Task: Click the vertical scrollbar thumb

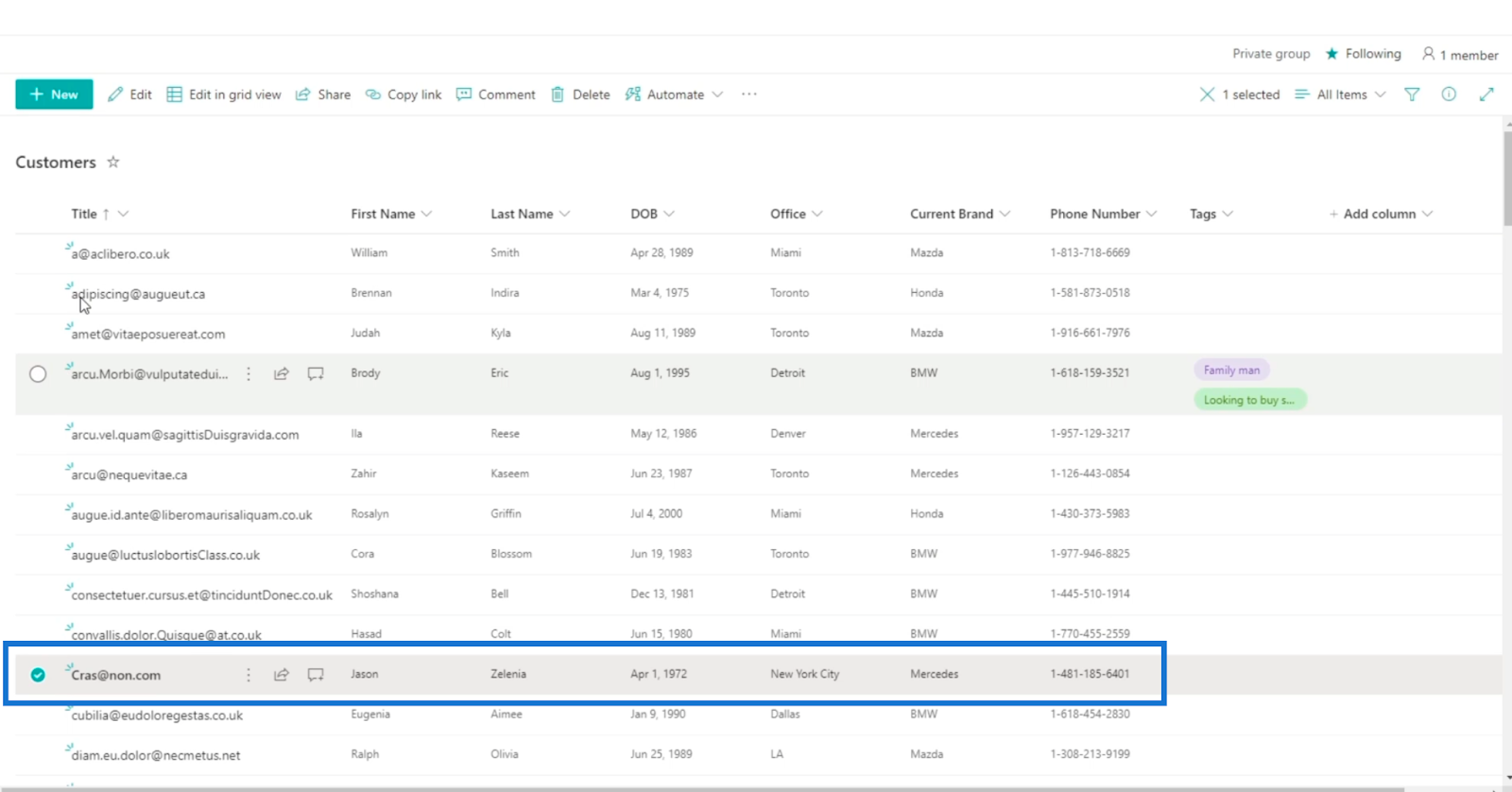Action: click(x=1506, y=178)
